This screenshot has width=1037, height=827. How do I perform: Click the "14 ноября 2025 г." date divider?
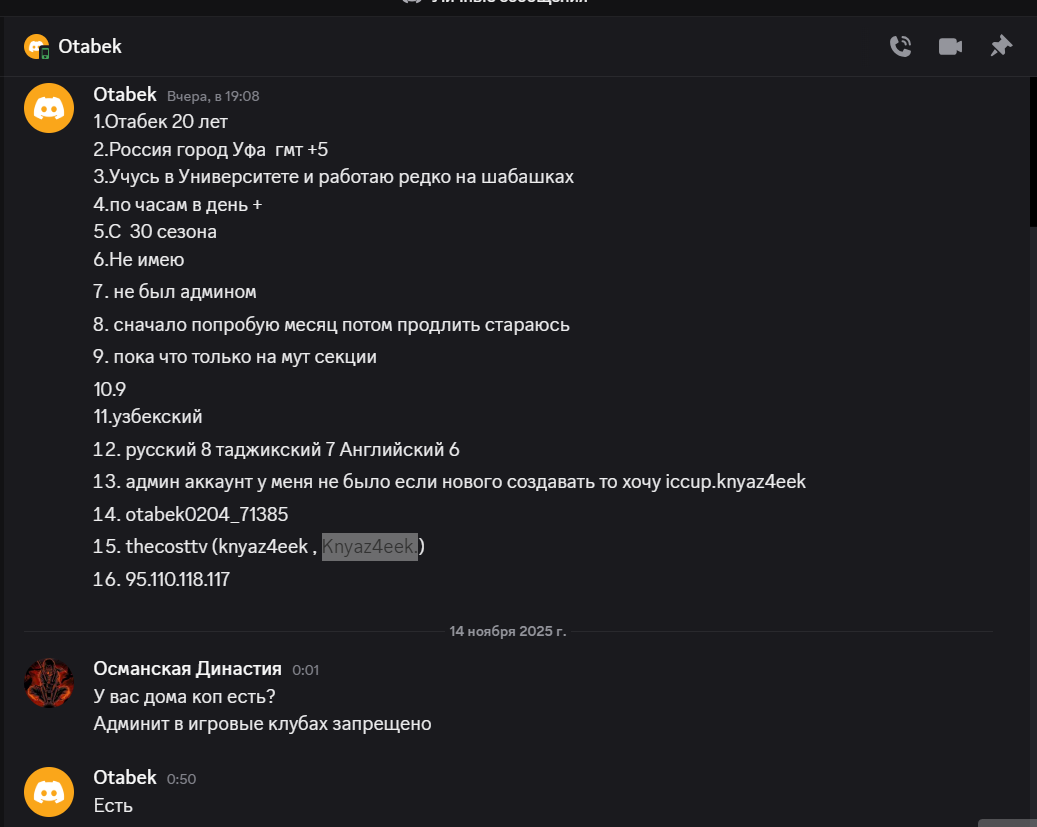point(507,631)
